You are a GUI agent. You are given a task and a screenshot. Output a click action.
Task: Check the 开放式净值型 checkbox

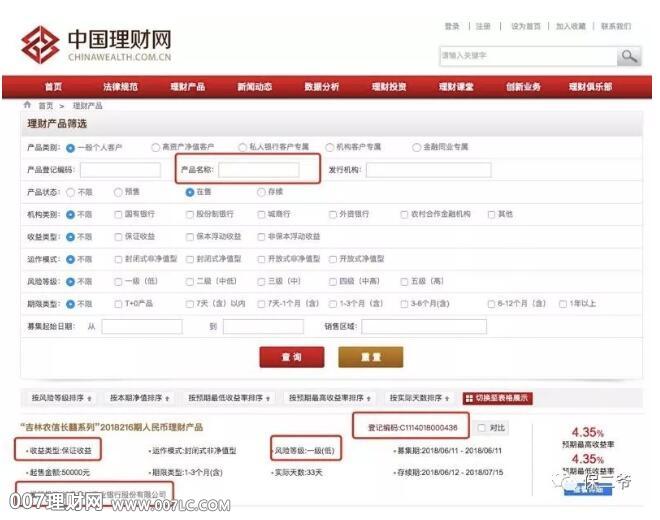tap(333, 259)
